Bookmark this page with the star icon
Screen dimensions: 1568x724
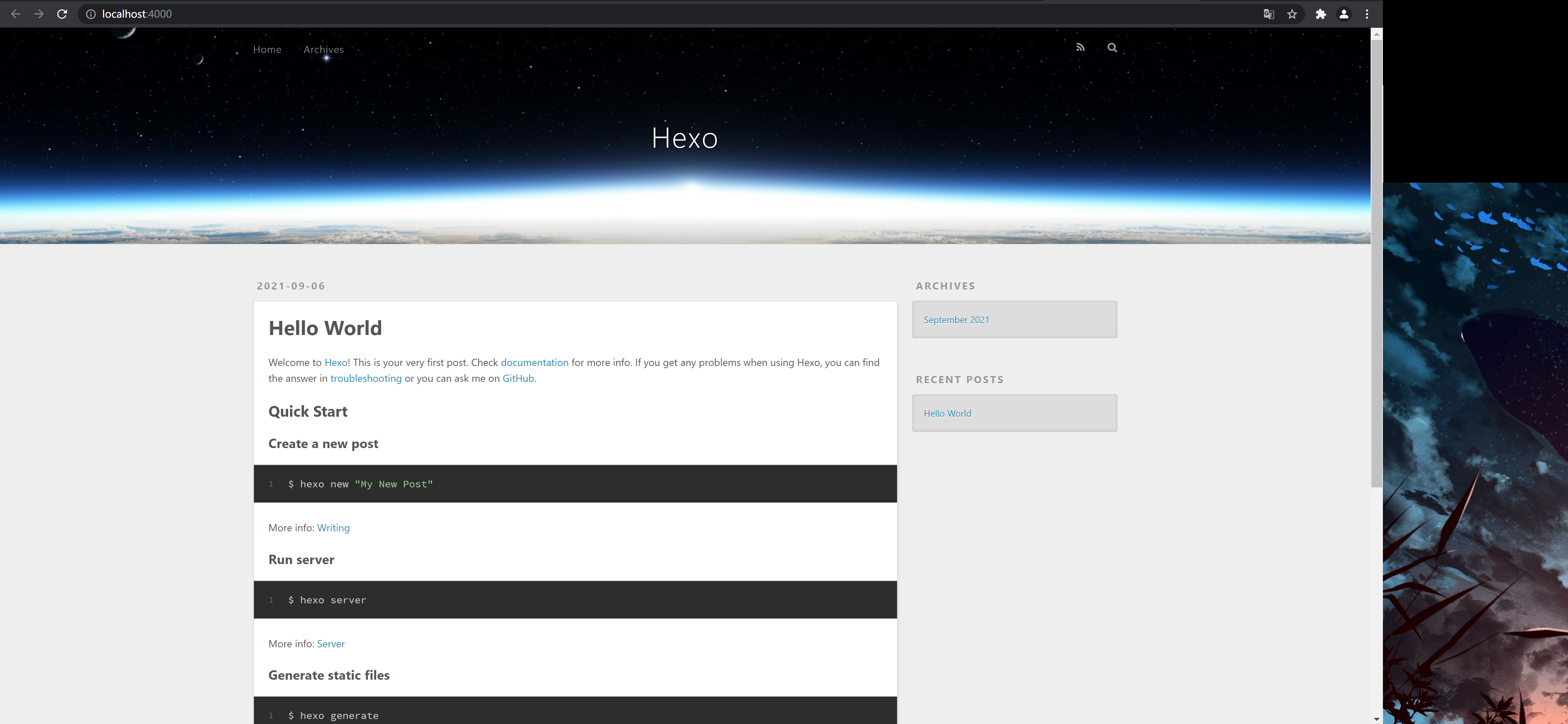click(1292, 14)
